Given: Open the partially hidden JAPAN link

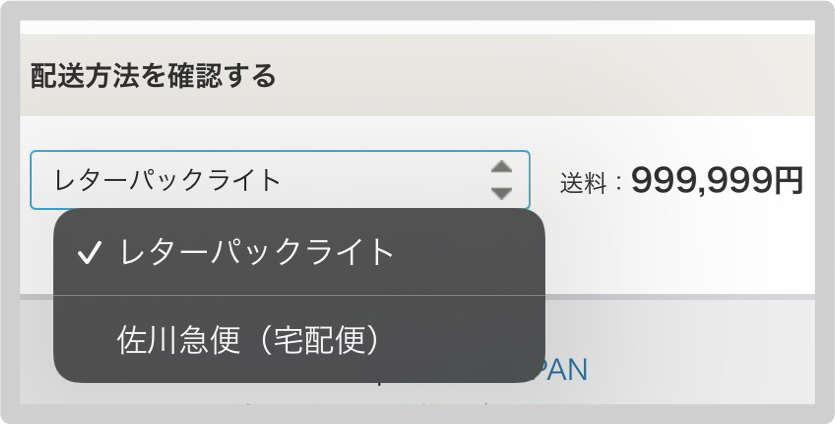Looking at the screenshot, I should click(x=567, y=370).
